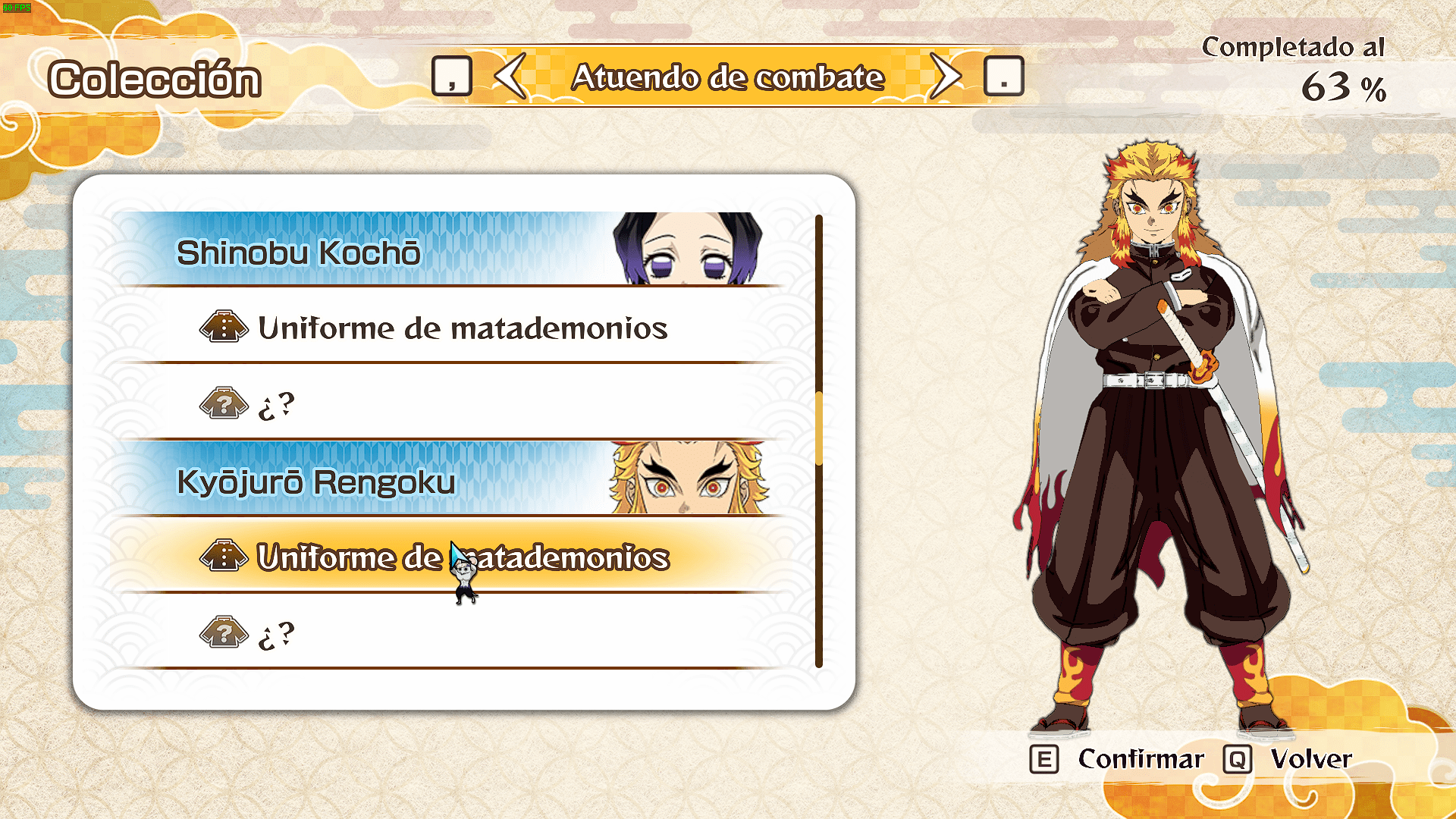
Task: Click the locked outfit icon under Kyōjurō Rengoku
Action: click(224, 632)
